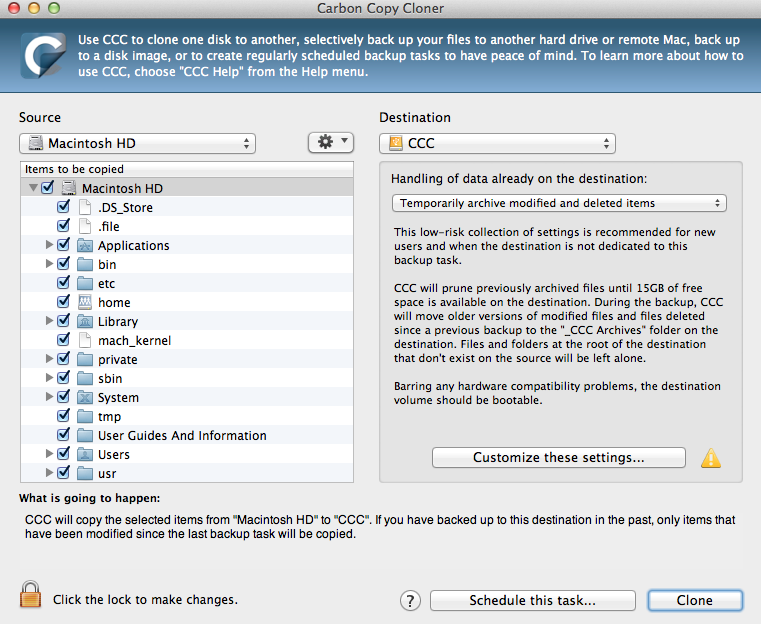Click the question mark help button
The width and height of the screenshot is (761, 624).
(x=410, y=600)
